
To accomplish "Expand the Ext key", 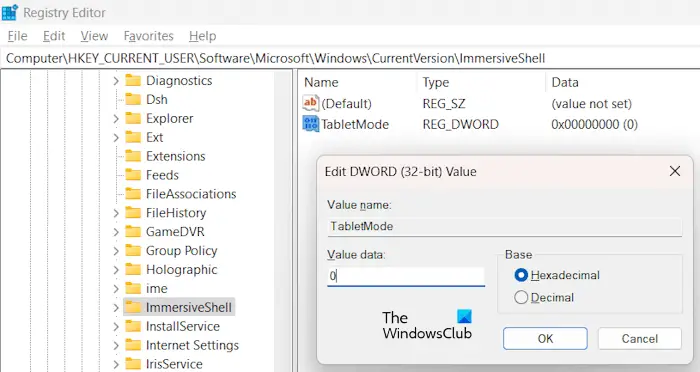I will click(116, 137).
